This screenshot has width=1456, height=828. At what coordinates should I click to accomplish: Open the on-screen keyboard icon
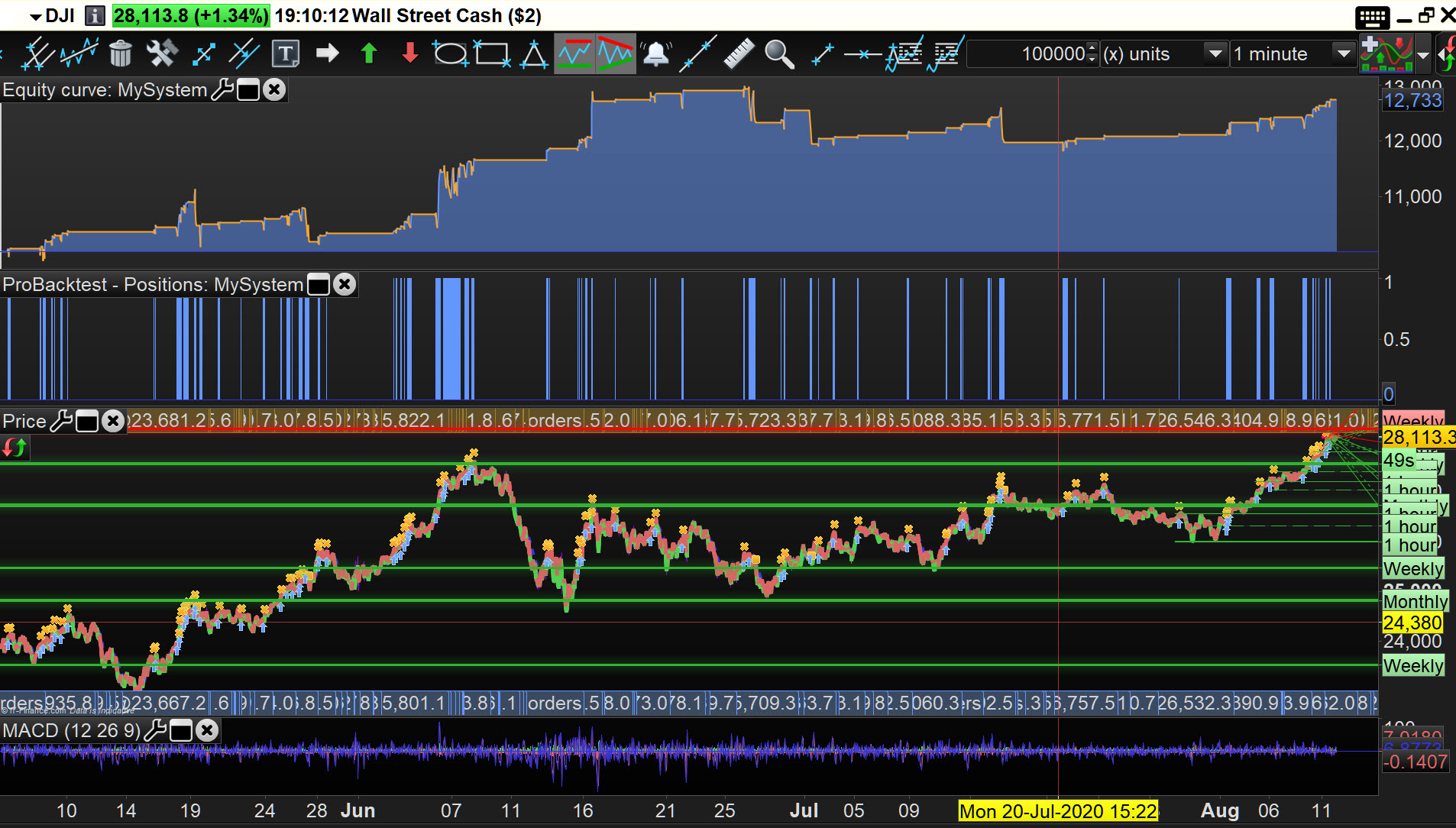coord(1372,17)
